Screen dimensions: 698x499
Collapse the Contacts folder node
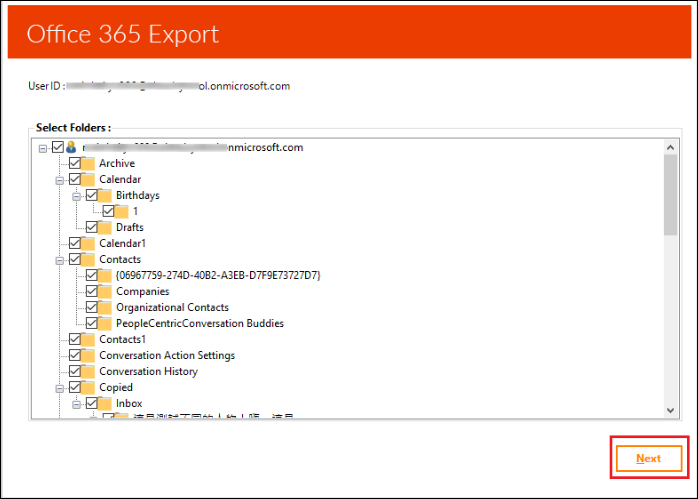pyautogui.click(x=60, y=261)
